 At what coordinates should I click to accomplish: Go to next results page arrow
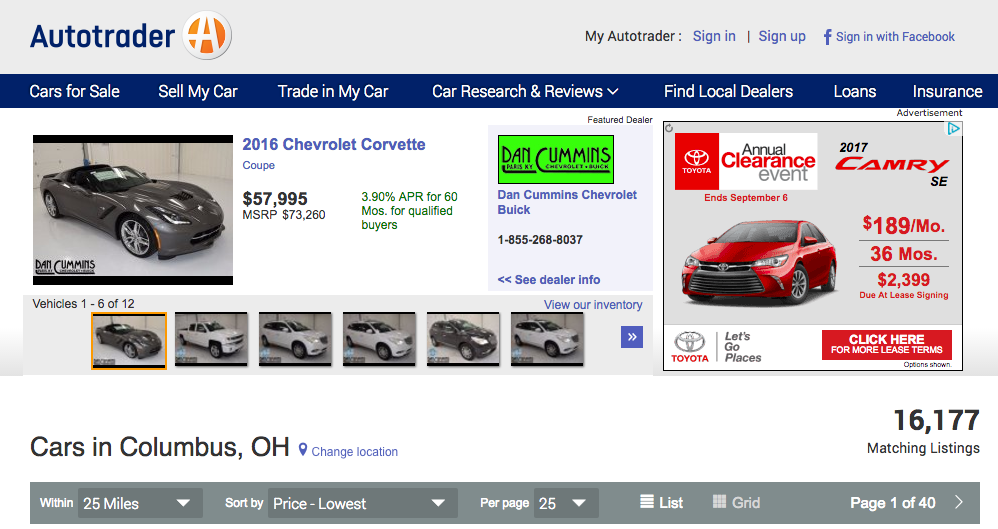pyautogui.click(x=959, y=502)
